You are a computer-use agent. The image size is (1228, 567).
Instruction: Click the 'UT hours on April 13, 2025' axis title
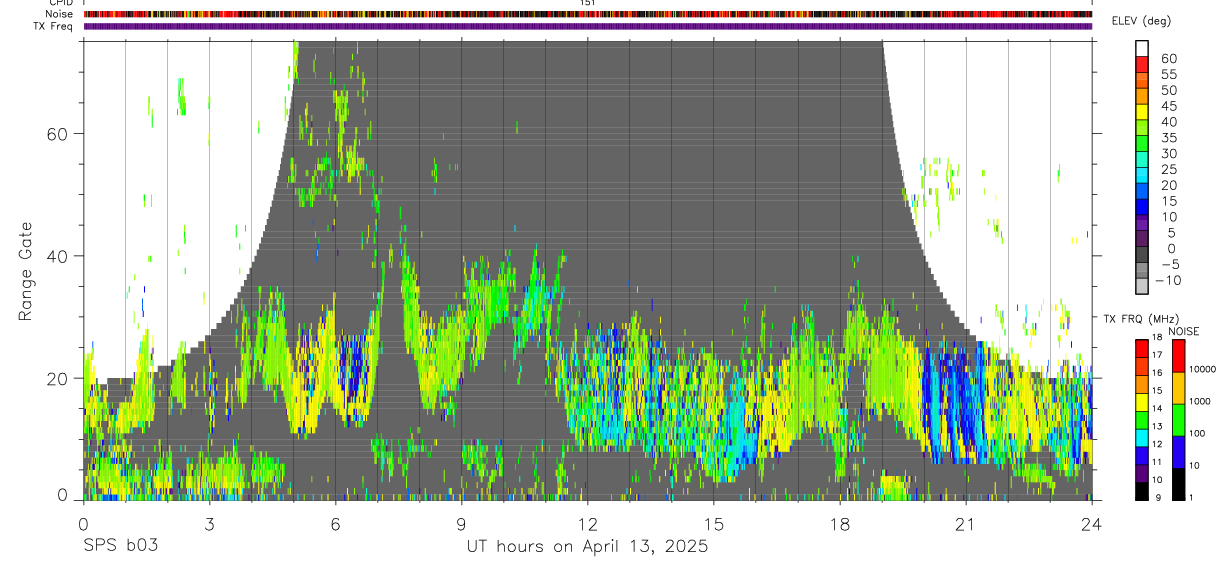click(588, 547)
